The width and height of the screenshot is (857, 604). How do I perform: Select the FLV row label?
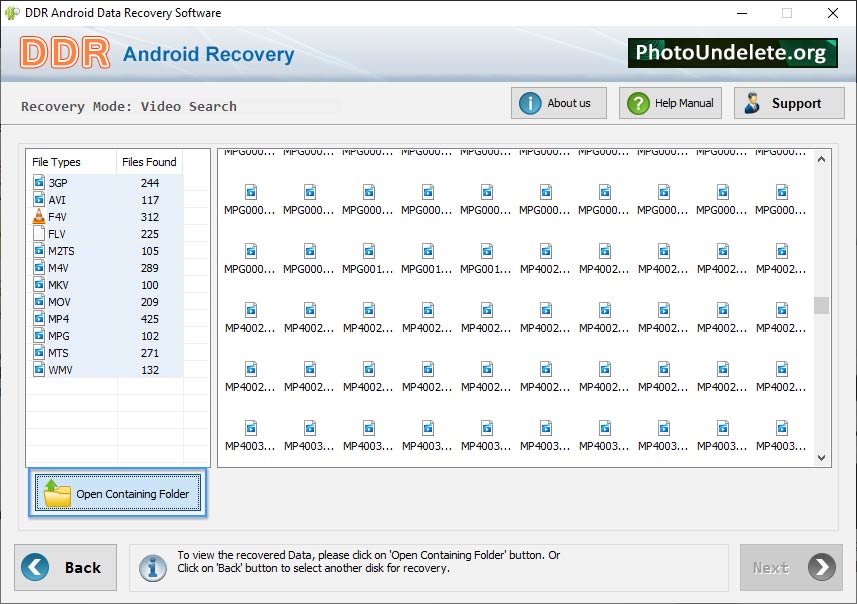coord(57,233)
